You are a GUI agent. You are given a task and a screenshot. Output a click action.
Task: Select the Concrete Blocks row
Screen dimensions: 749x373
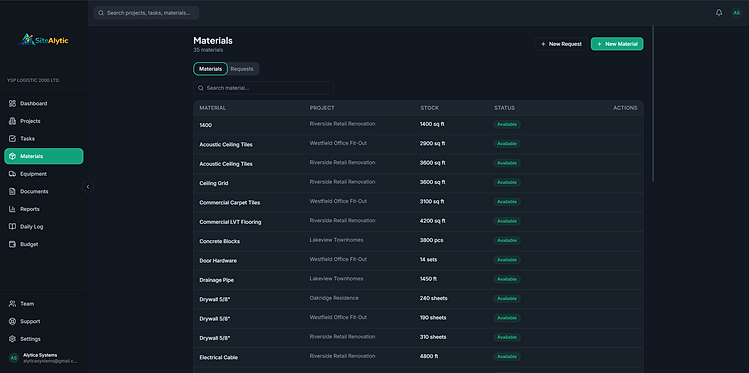(x=418, y=241)
